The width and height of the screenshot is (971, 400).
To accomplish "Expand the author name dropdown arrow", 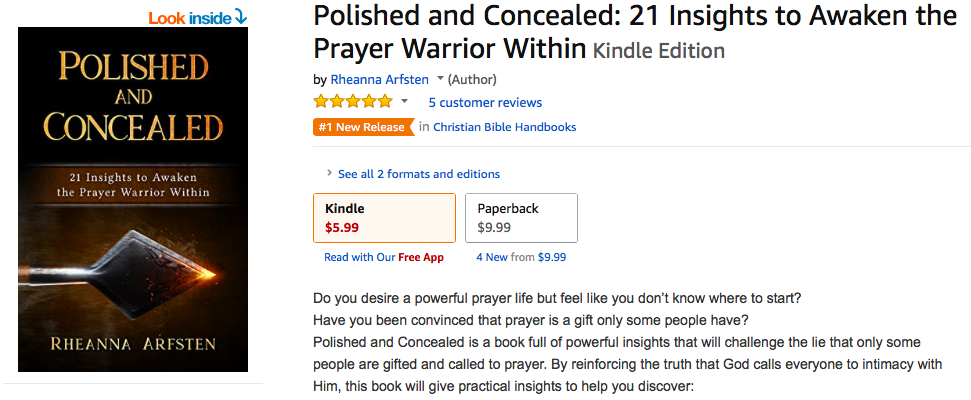I will tap(440, 79).
